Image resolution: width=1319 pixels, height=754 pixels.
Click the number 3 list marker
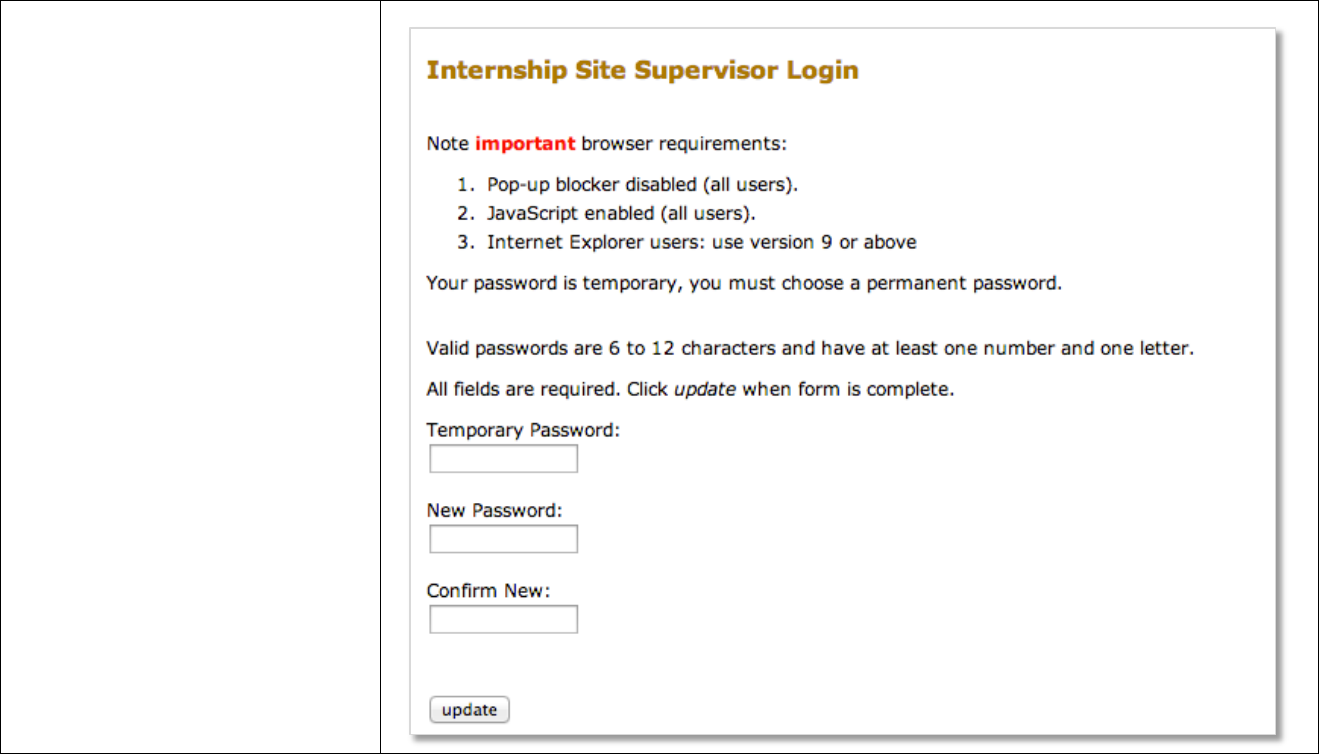coord(463,242)
